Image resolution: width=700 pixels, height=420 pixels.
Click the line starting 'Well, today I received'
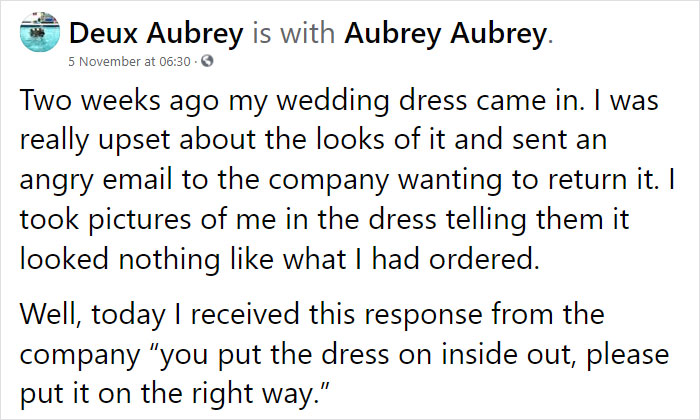coord(312,314)
